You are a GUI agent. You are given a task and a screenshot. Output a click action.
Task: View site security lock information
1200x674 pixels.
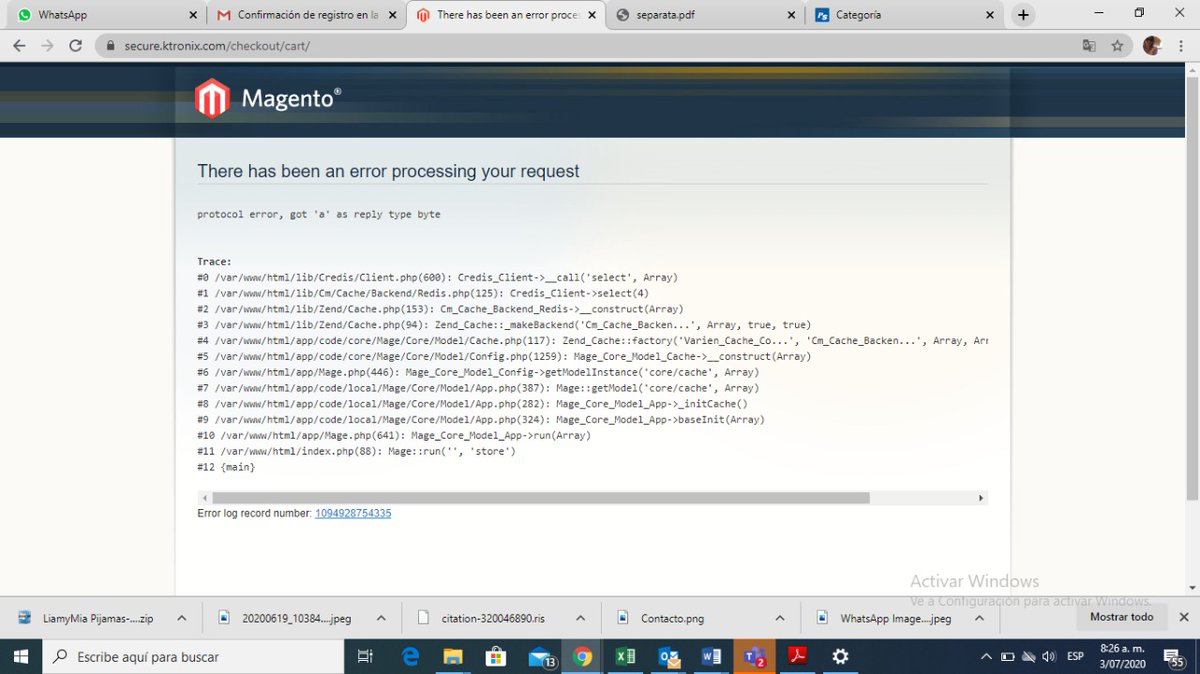tap(111, 46)
